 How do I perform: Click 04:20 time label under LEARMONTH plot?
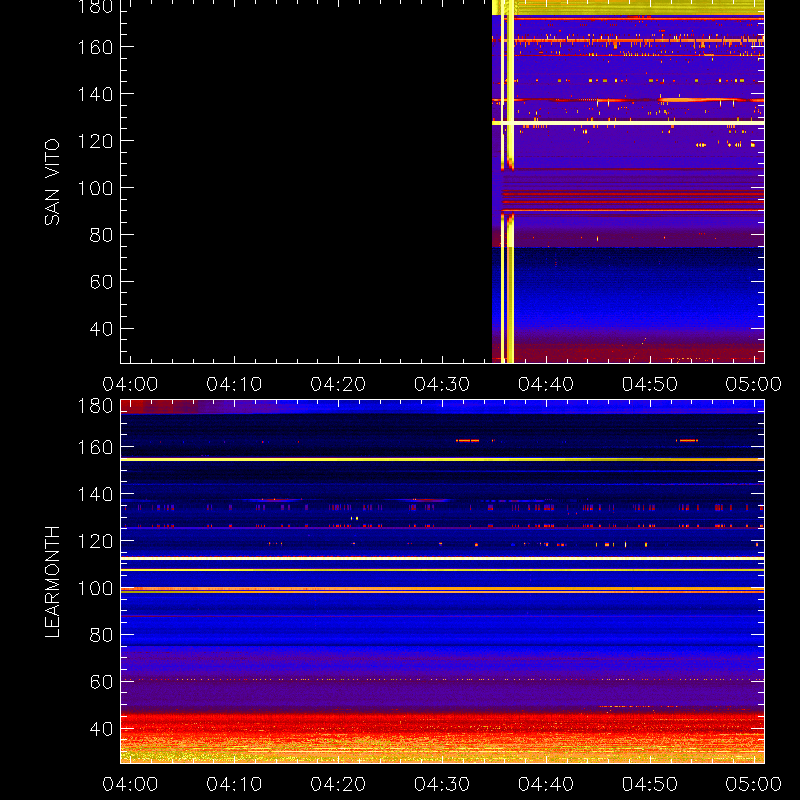click(338, 784)
